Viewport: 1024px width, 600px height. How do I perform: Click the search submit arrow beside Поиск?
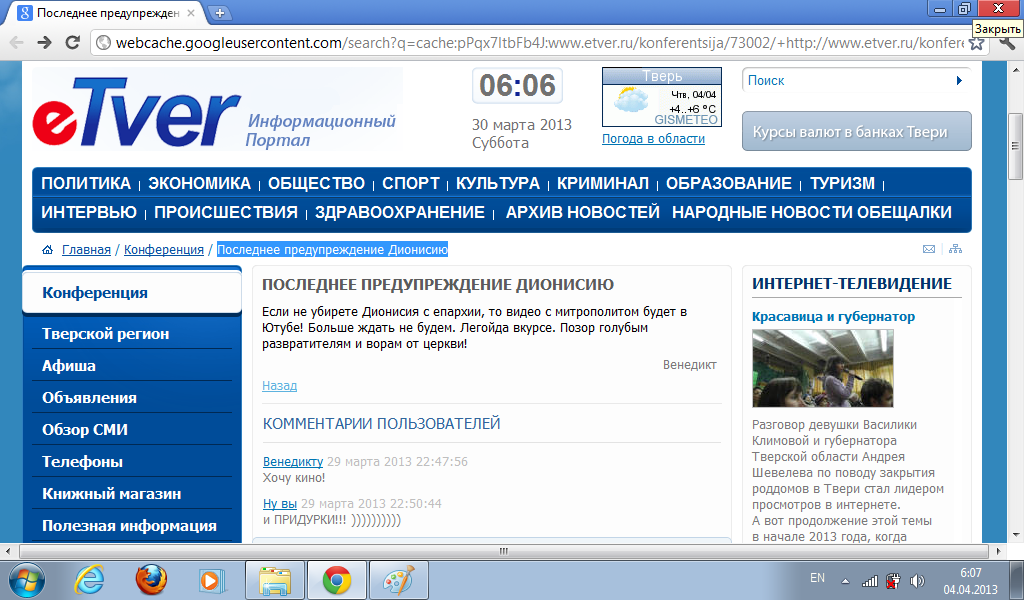(959, 80)
